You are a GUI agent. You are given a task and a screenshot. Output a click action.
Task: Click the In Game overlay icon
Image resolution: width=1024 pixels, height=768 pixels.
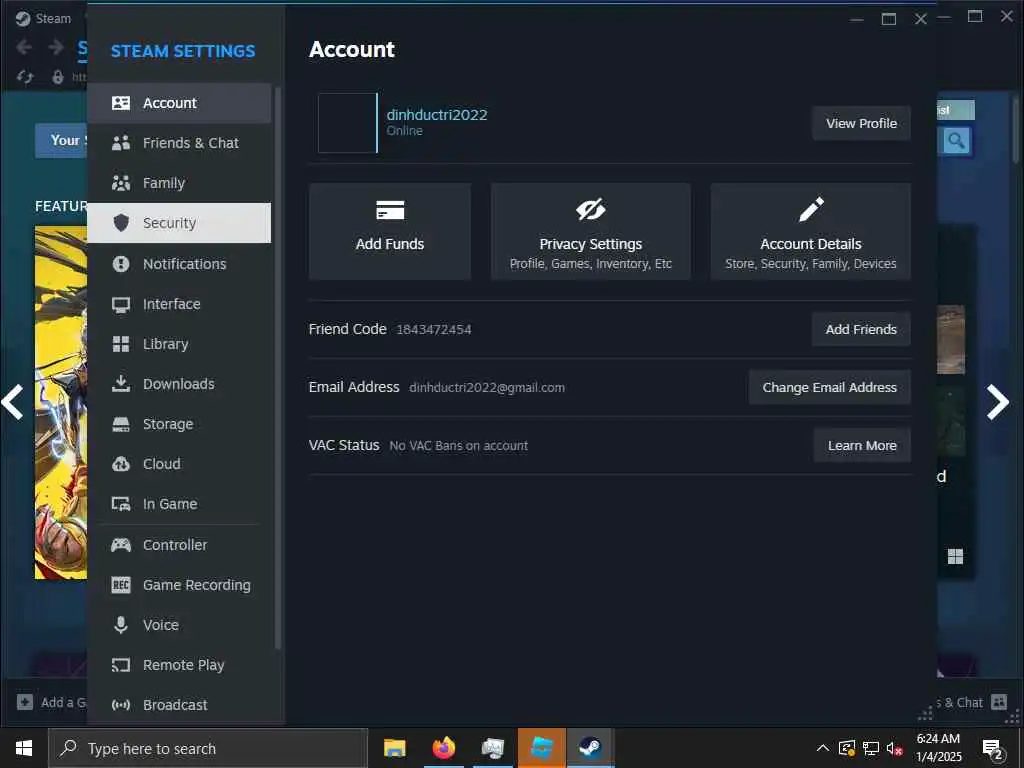point(121,504)
